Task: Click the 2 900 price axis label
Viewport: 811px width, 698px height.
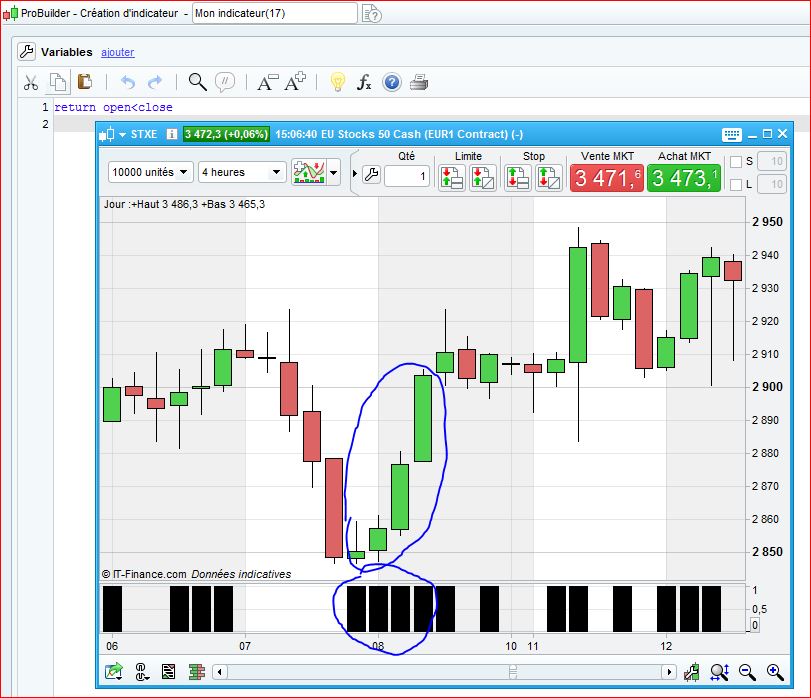Action: (x=768, y=387)
